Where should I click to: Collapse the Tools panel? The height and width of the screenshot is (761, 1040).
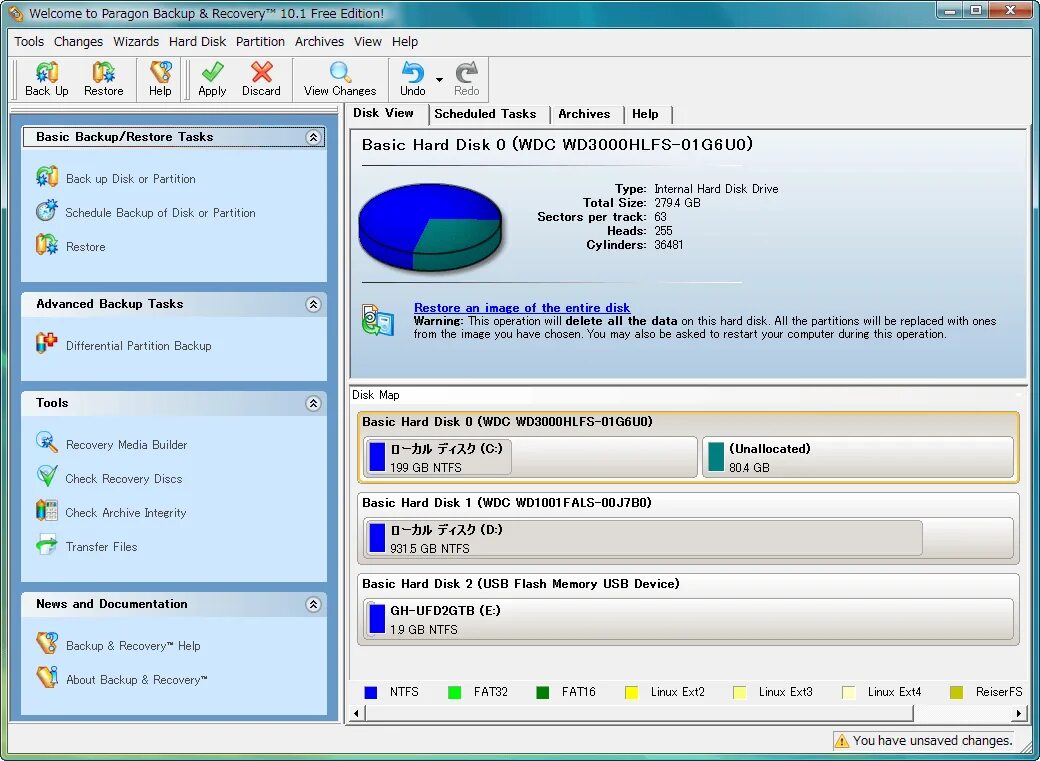click(313, 403)
